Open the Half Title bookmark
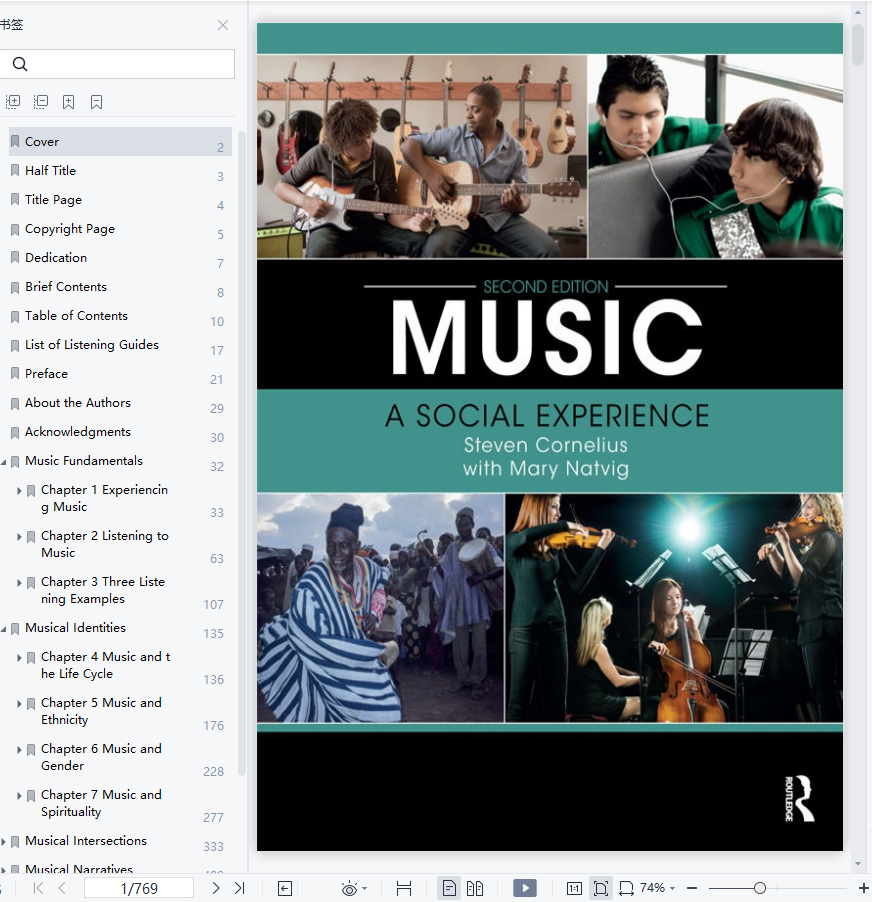This screenshot has width=872, height=902. 120,170
